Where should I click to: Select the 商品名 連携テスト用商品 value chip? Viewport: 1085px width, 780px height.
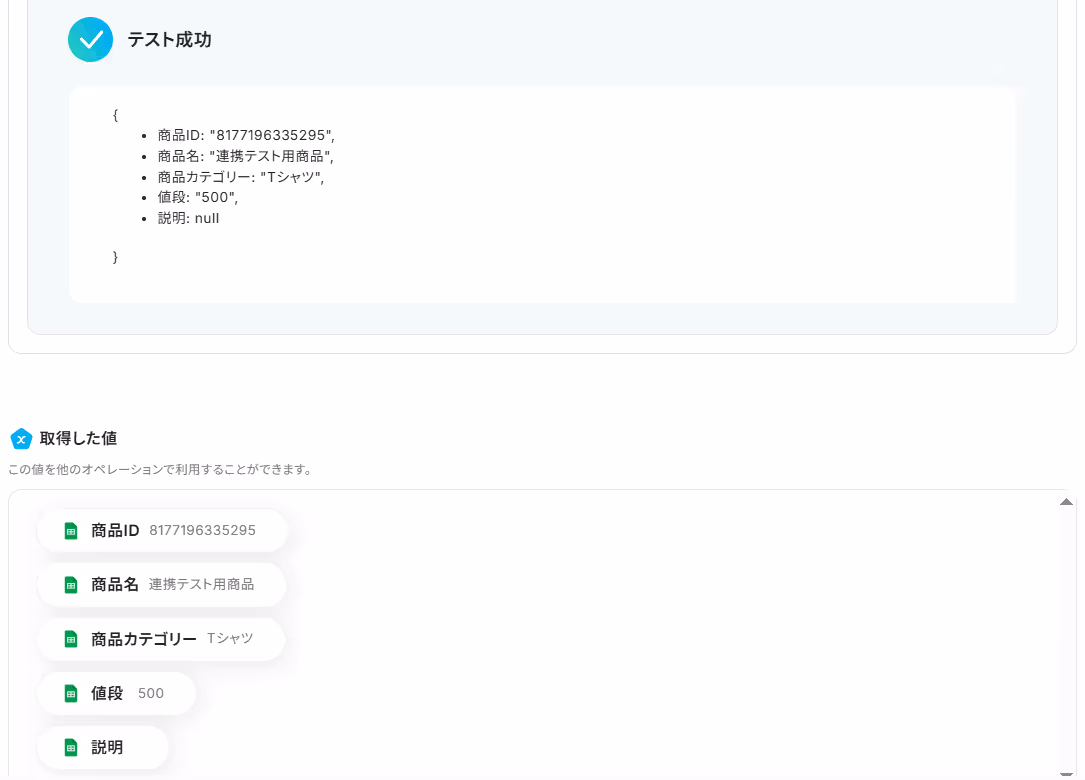pyautogui.click(x=161, y=585)
